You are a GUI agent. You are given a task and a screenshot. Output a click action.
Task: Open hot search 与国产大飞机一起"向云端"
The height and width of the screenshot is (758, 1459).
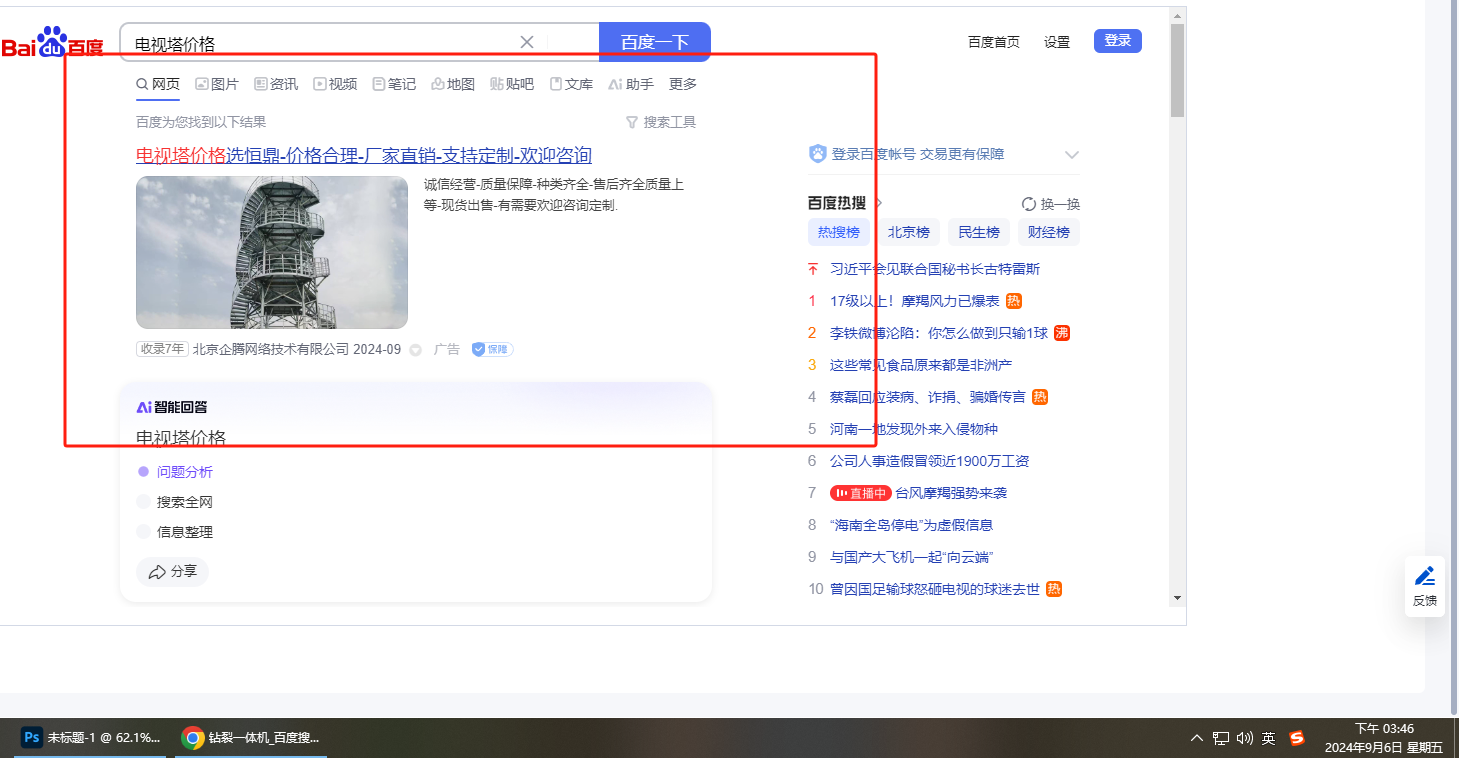[x=911, y=557]
